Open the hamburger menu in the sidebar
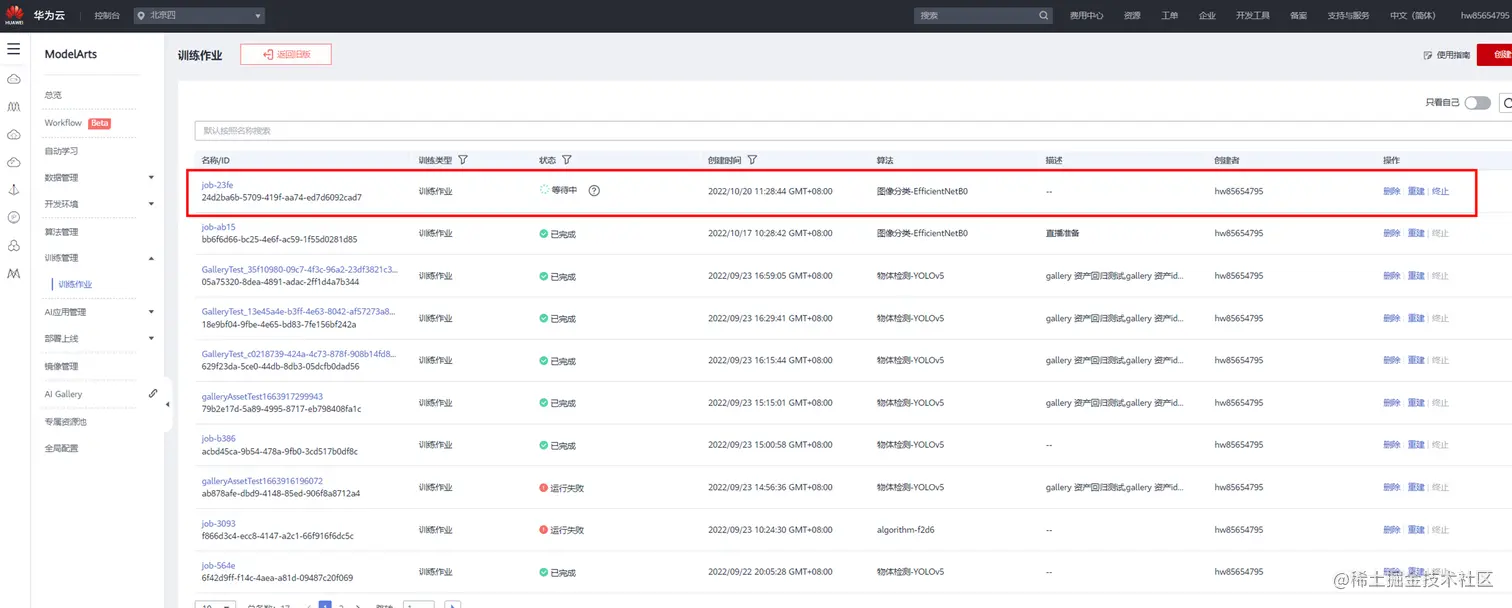 click(x=13, y=48)
